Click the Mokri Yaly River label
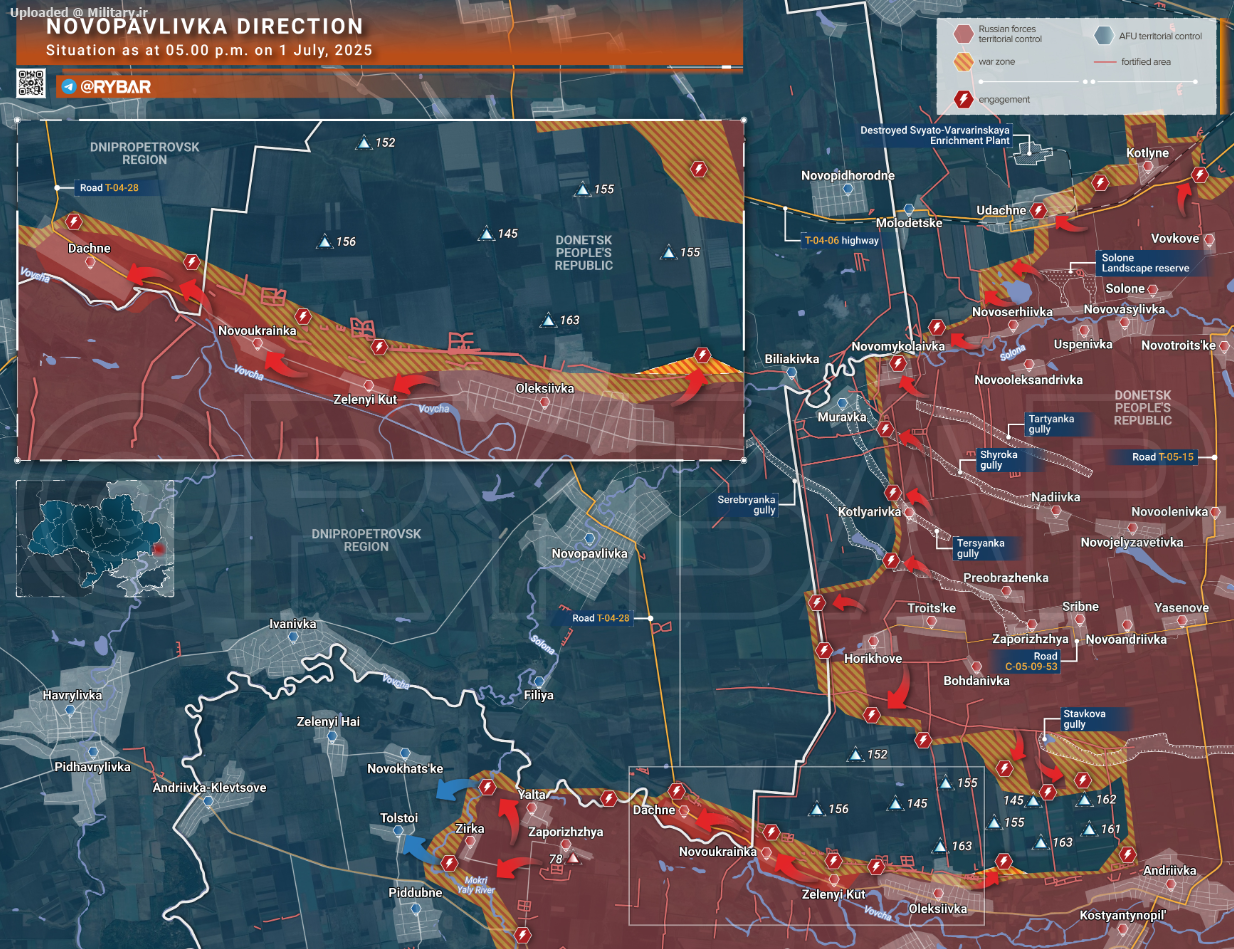 (476, 884)
